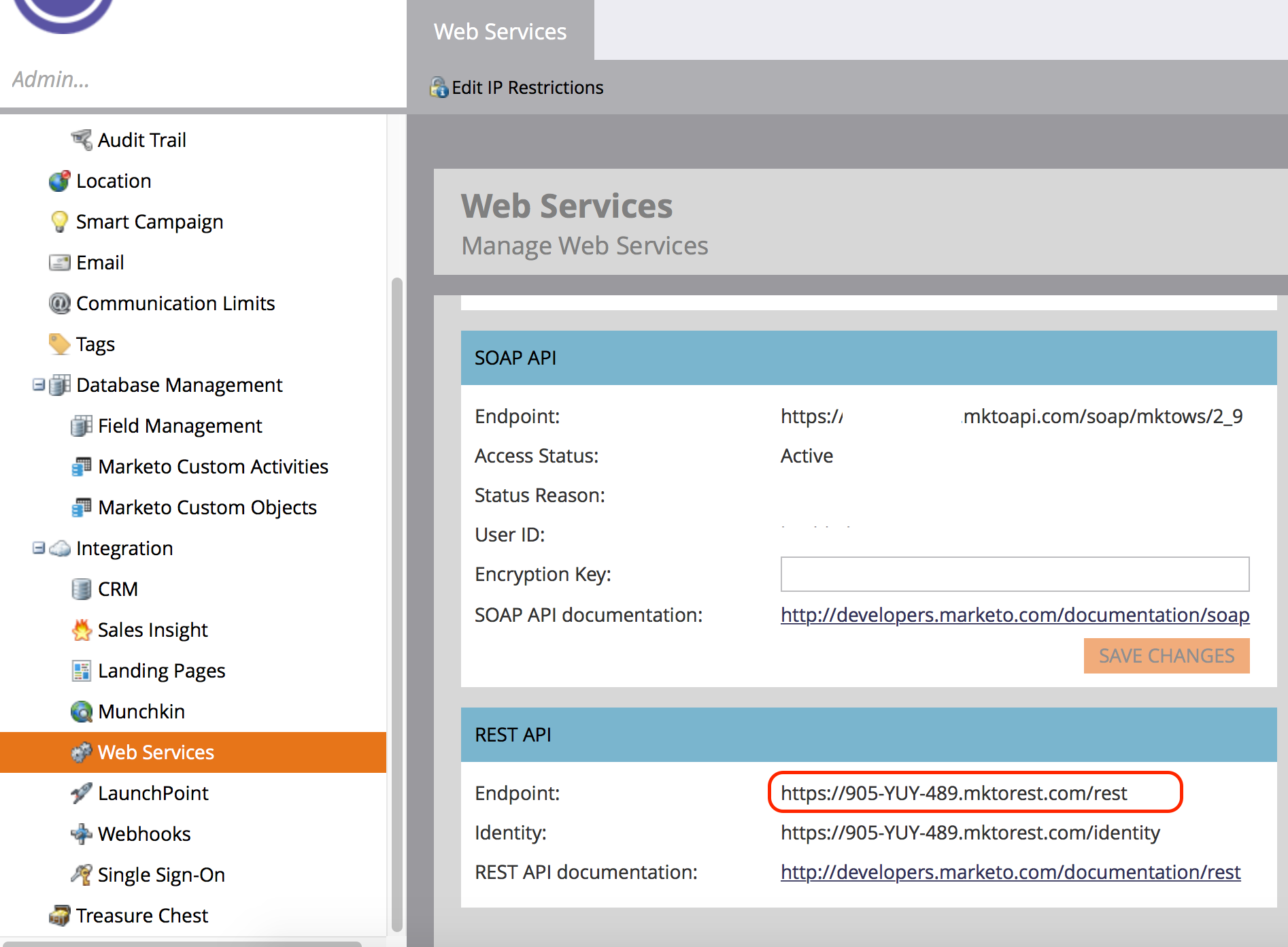
Task: Open LaunchPoint settings
Action: pyautogui.click(x=153, y=793)
